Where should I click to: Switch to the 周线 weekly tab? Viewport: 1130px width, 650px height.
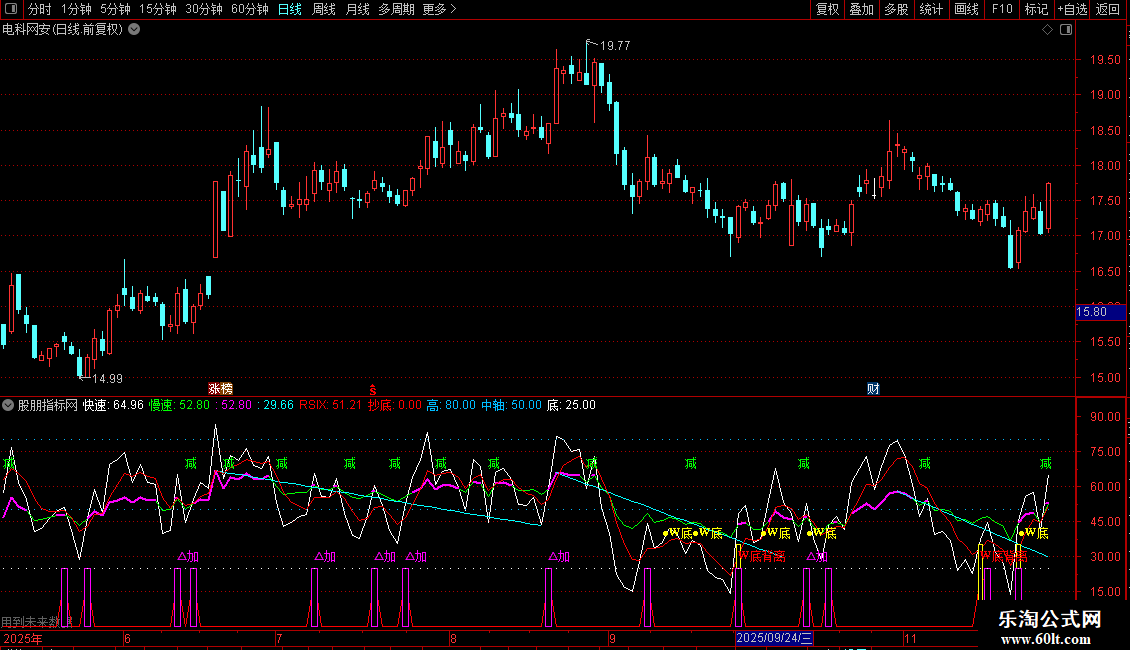click(x=323, y=9)
